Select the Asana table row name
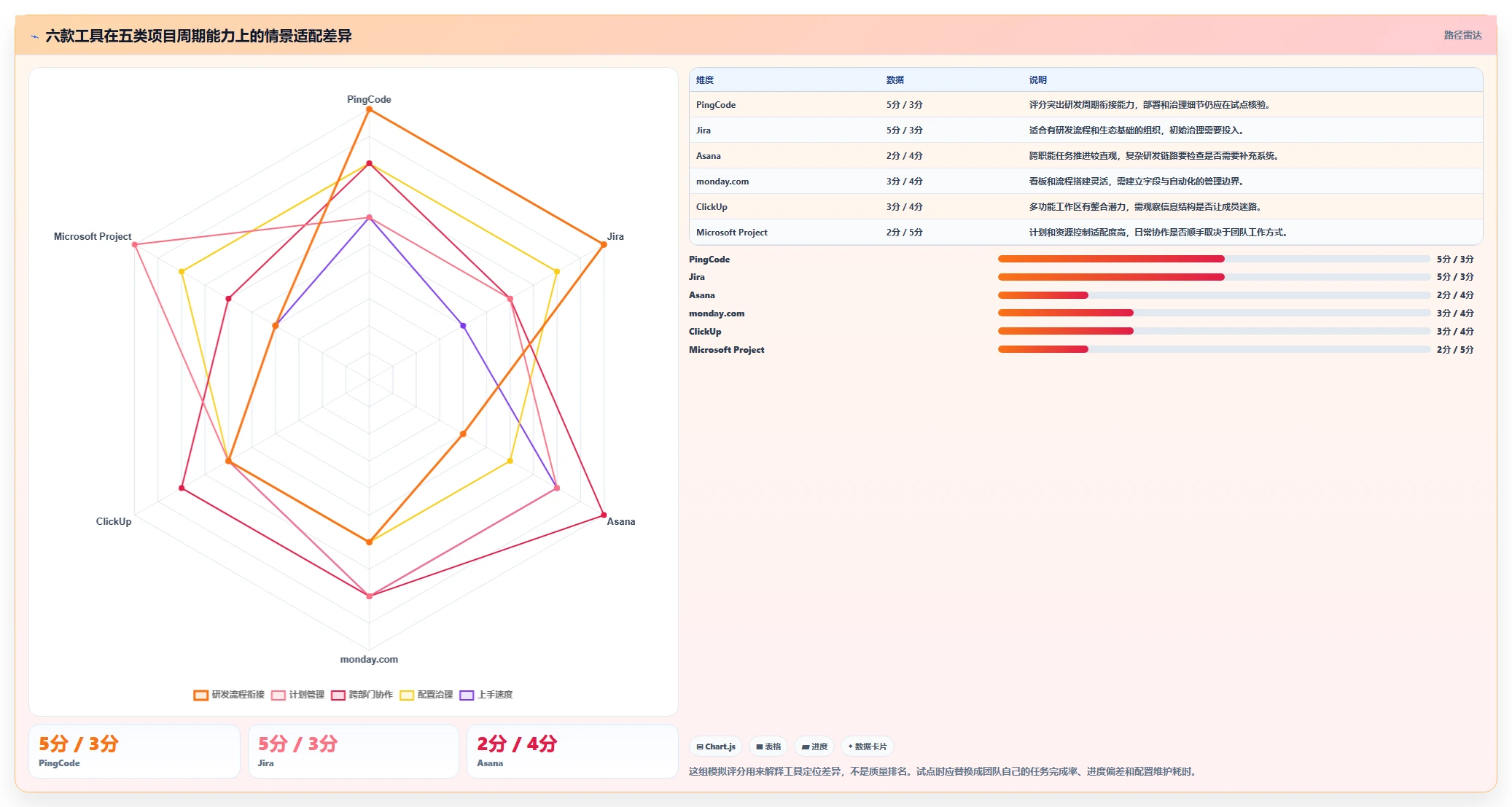The width and height of the screenshot is (1512, 807). (709, 156)
